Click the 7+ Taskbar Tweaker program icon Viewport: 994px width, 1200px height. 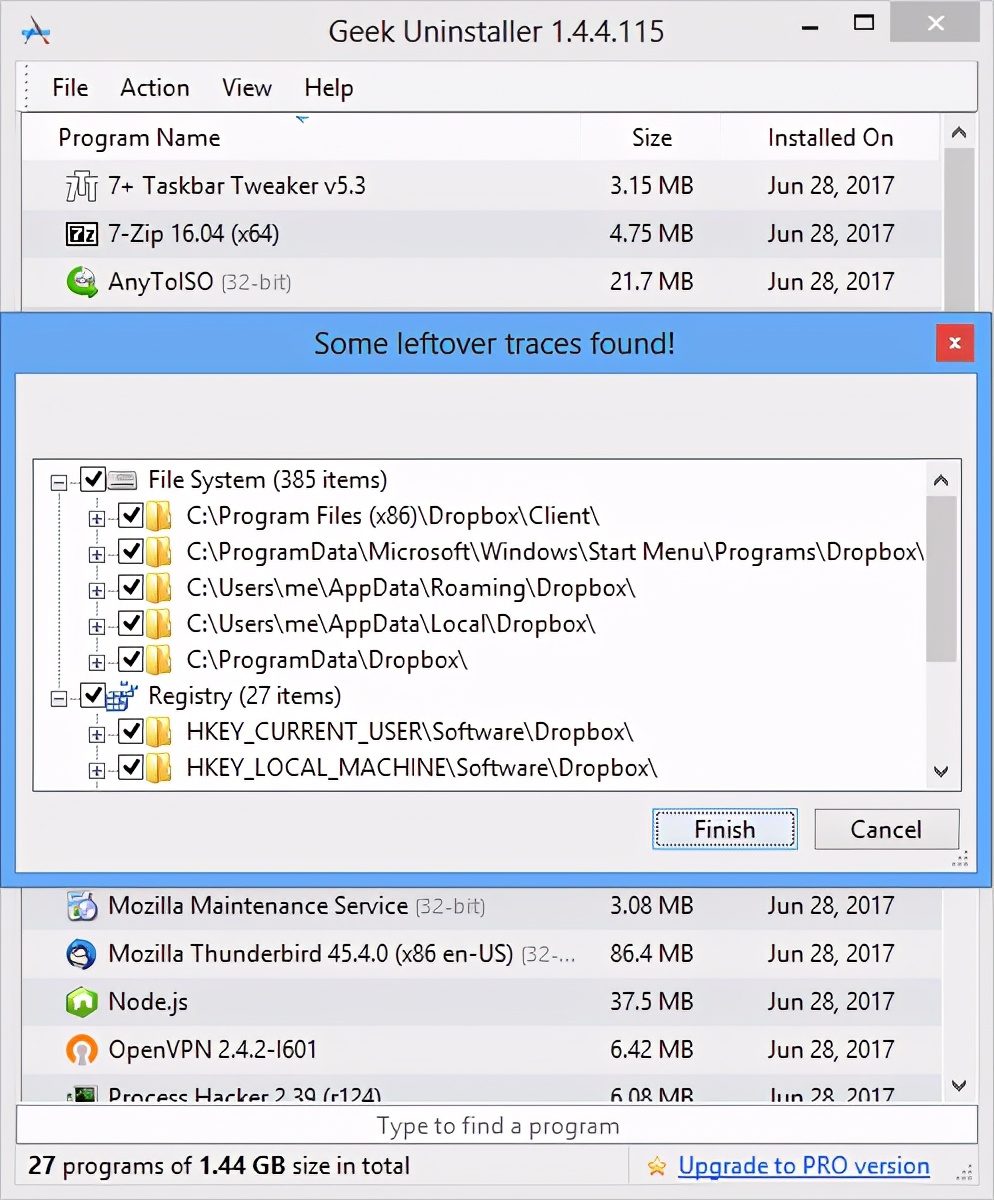tap(80, 186)
